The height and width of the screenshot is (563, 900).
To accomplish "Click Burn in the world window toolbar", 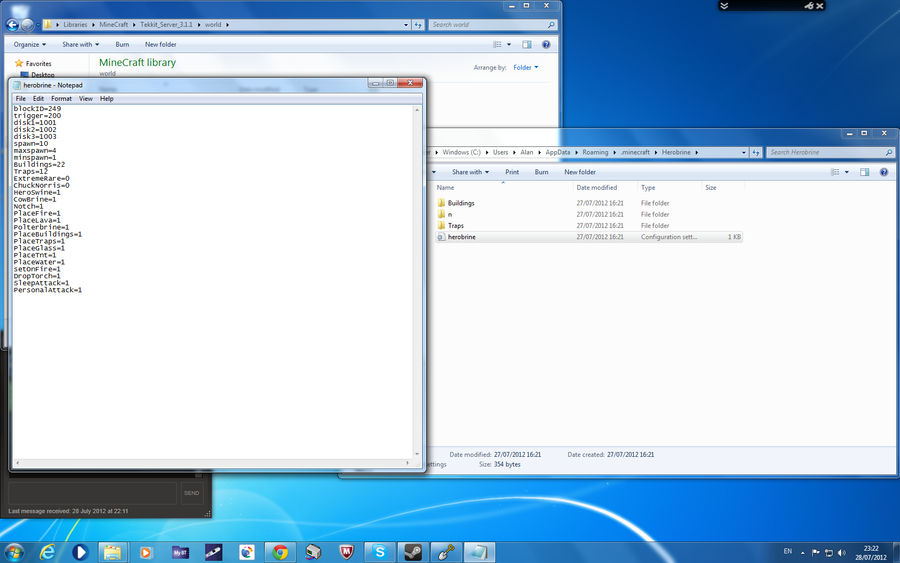I will point(122,44).
